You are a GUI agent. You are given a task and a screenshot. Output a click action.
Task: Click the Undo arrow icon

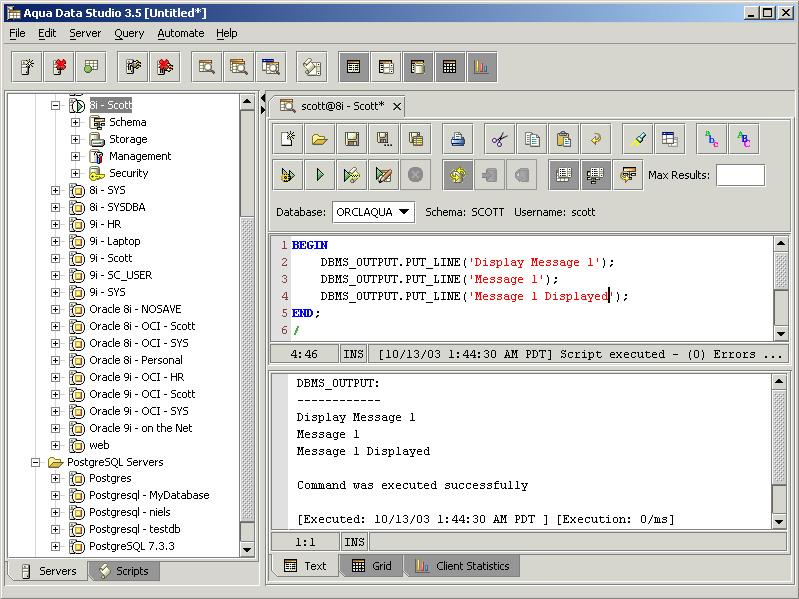[x=596, y=139]
